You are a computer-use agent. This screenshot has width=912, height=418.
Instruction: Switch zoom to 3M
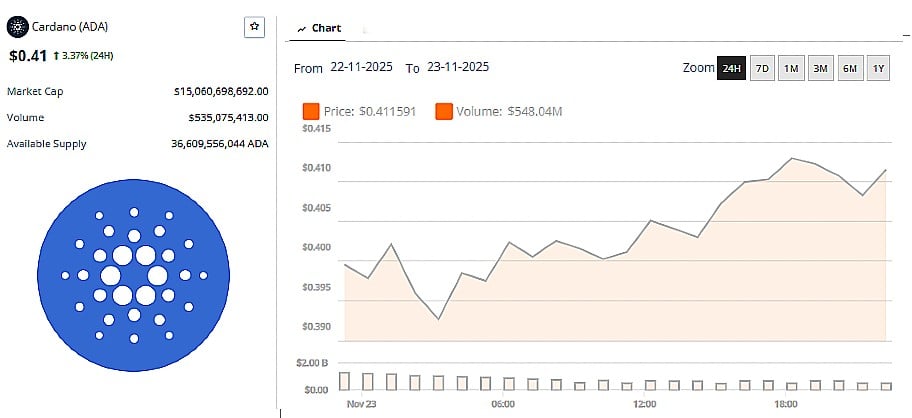coord(820,68)
